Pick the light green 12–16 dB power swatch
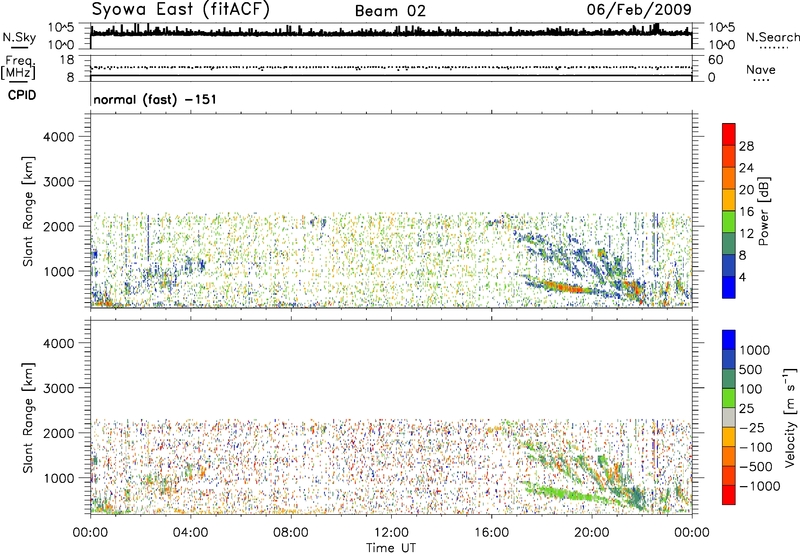 click(x=729, y=221)
